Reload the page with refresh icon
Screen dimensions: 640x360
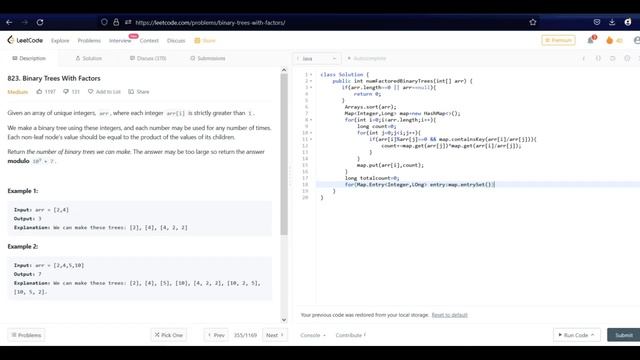coord(40,22)
